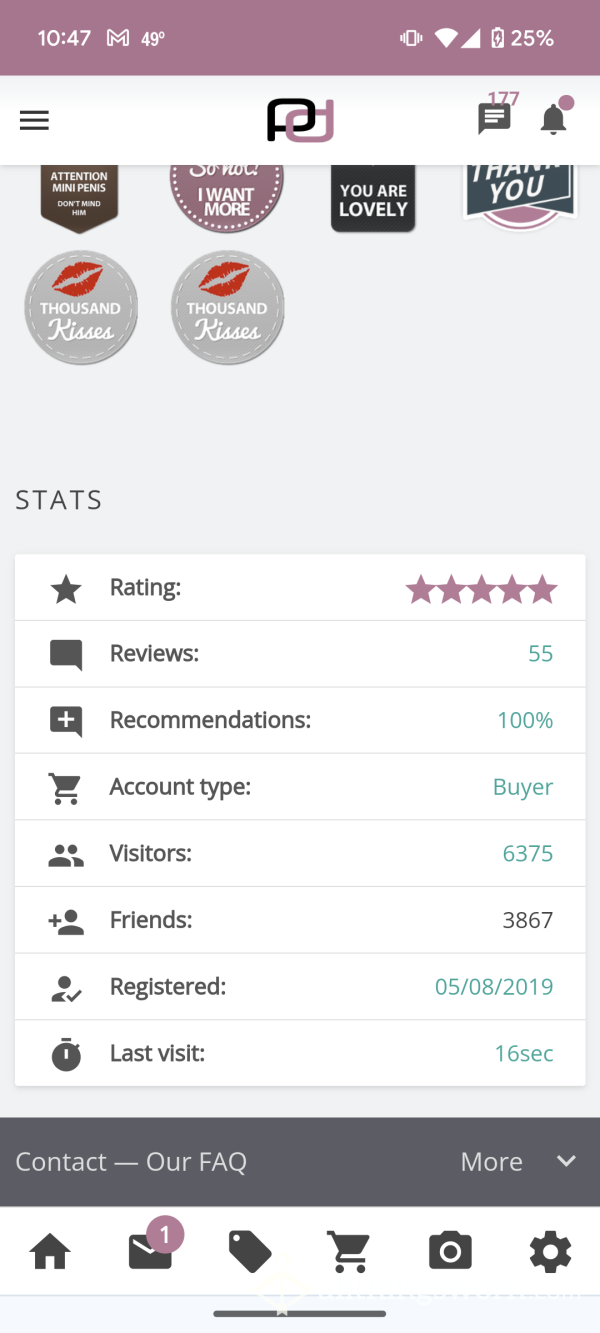Open messages chat icon showing 177

(494, 119)
